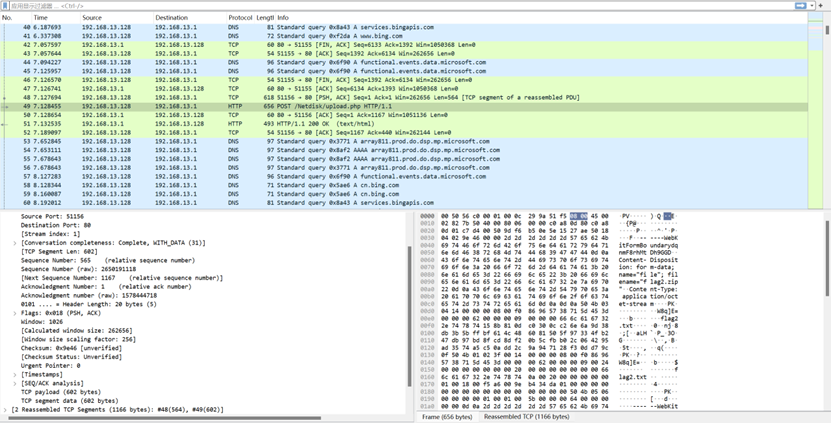Click the display filter bookmark icon

(5, 5)
